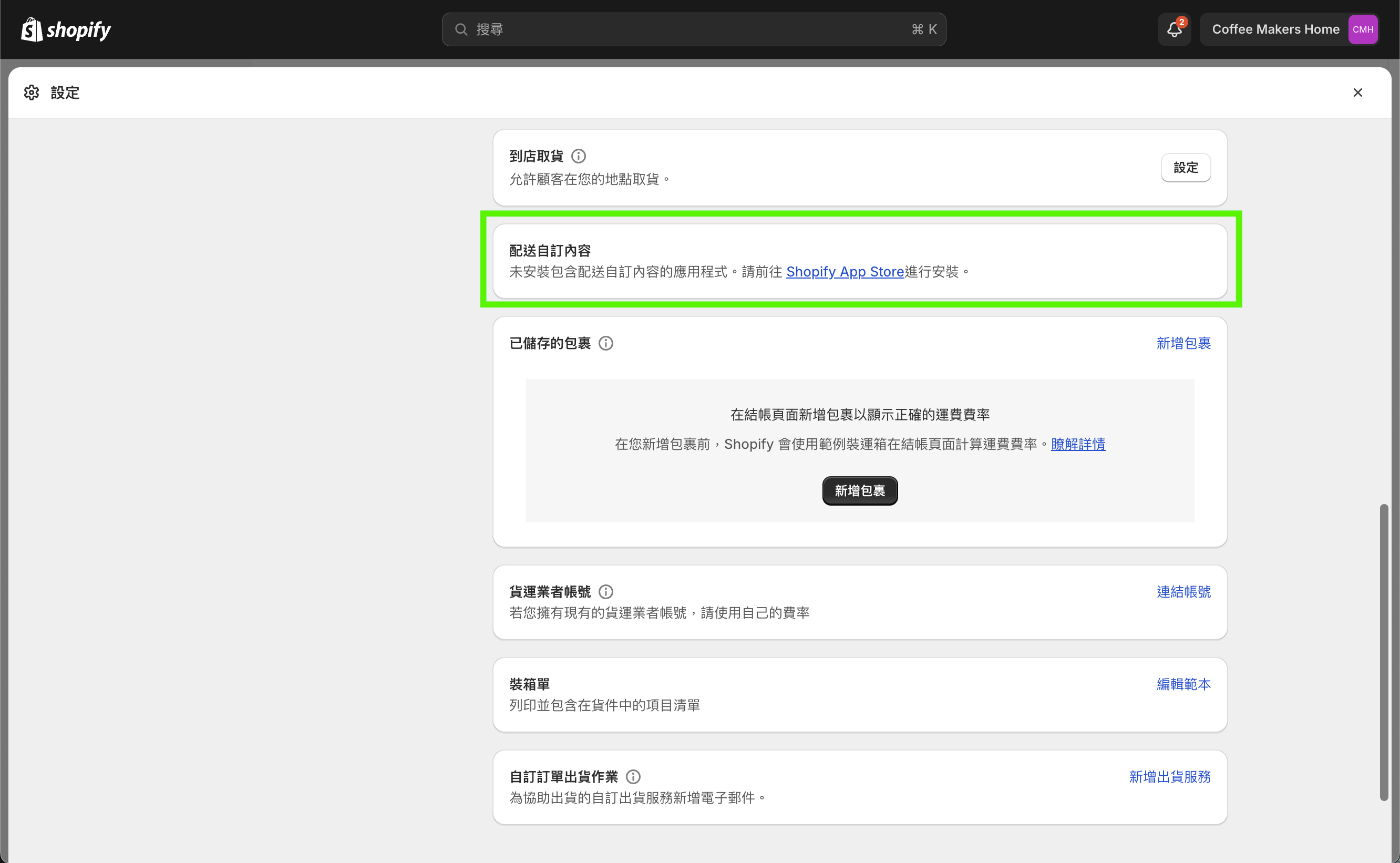1400x863 pixels.
Task: Click the 設定 title in header
Action: [65, 93]
